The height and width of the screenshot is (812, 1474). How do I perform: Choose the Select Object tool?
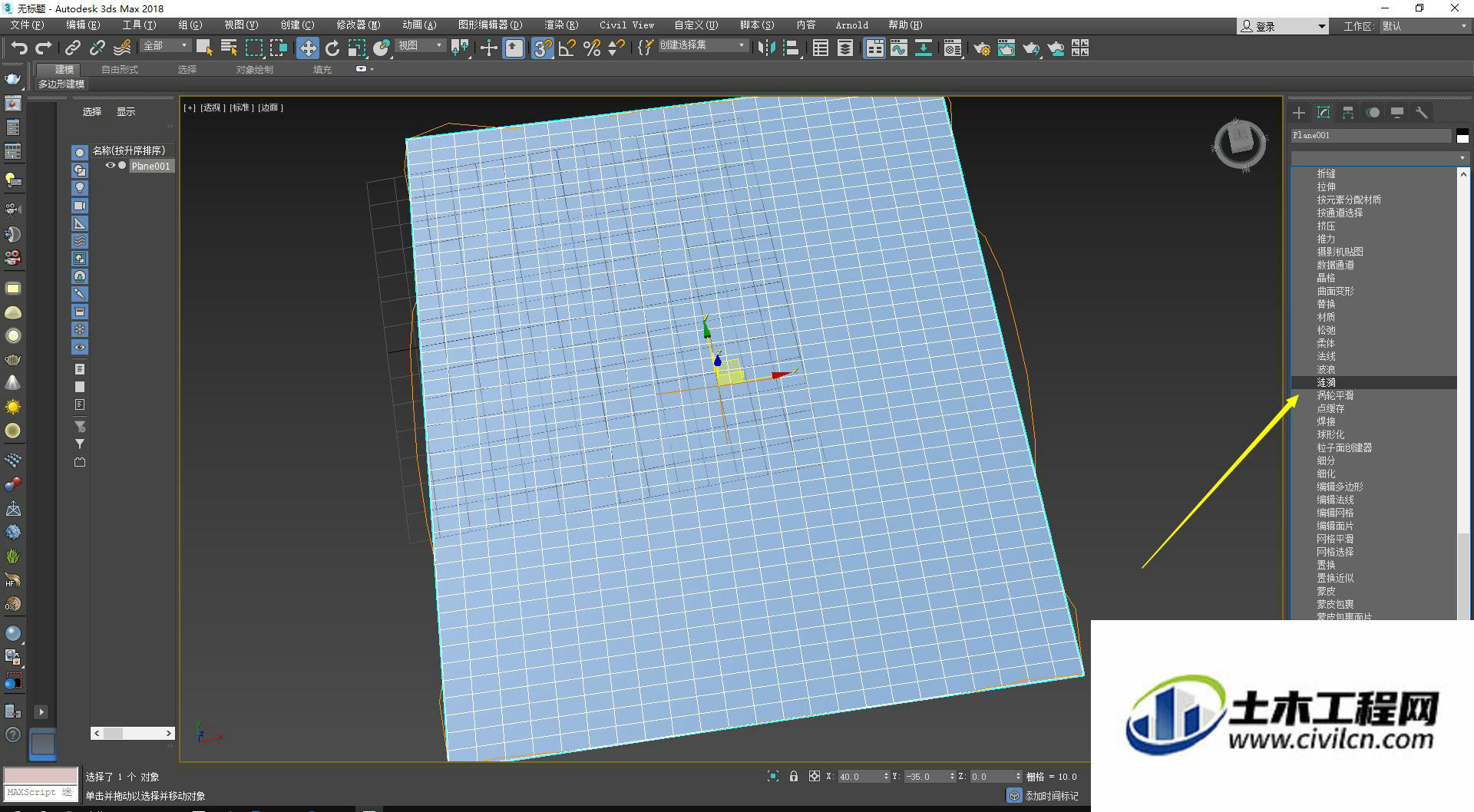(x=203, y=48)
